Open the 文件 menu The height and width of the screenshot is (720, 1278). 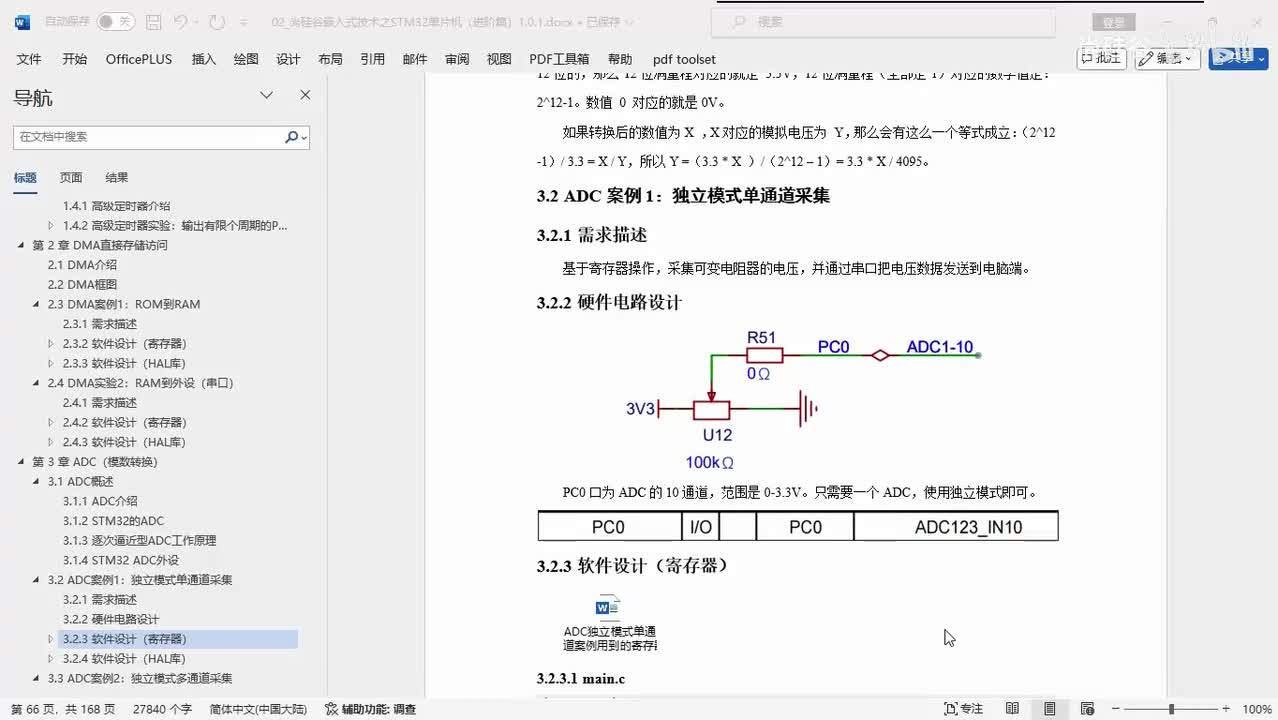pos(29,59)
